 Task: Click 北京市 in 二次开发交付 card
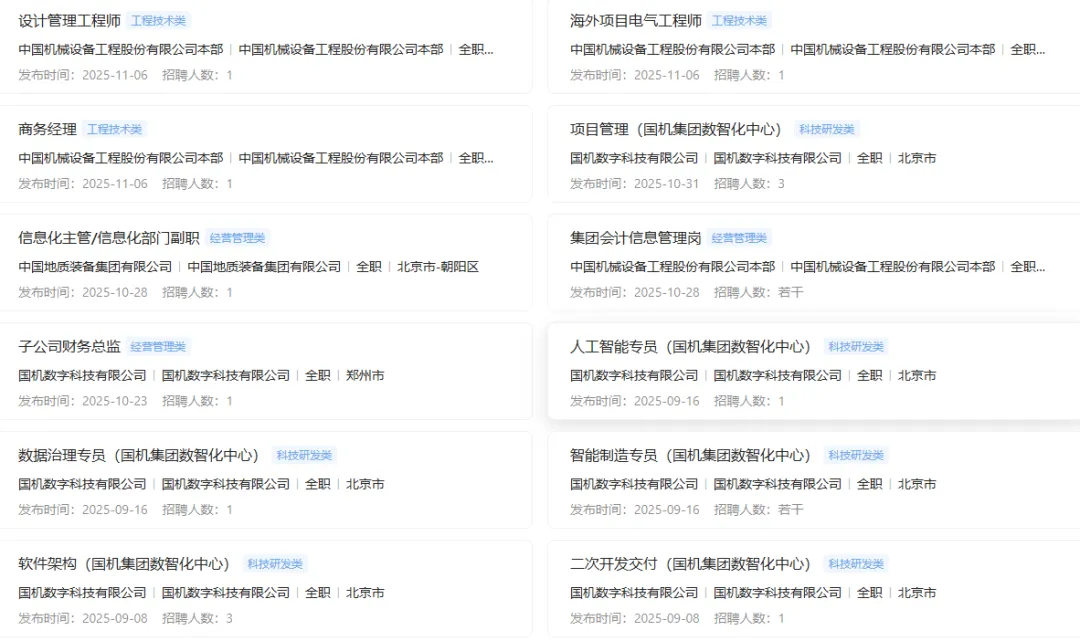coord(917,593)
